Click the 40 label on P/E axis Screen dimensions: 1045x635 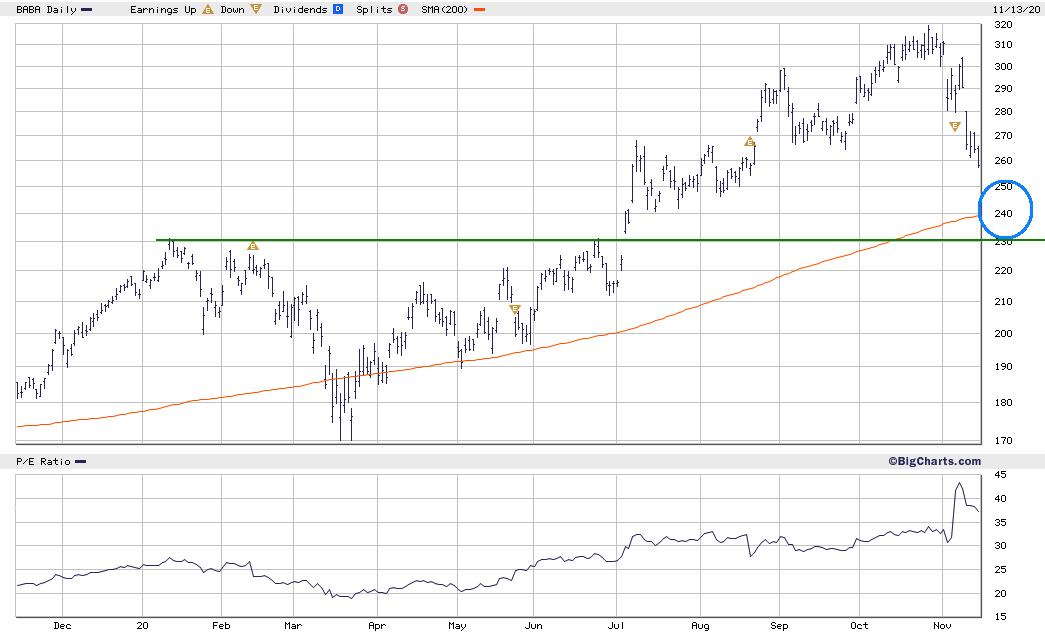(x=1000, y=498)
